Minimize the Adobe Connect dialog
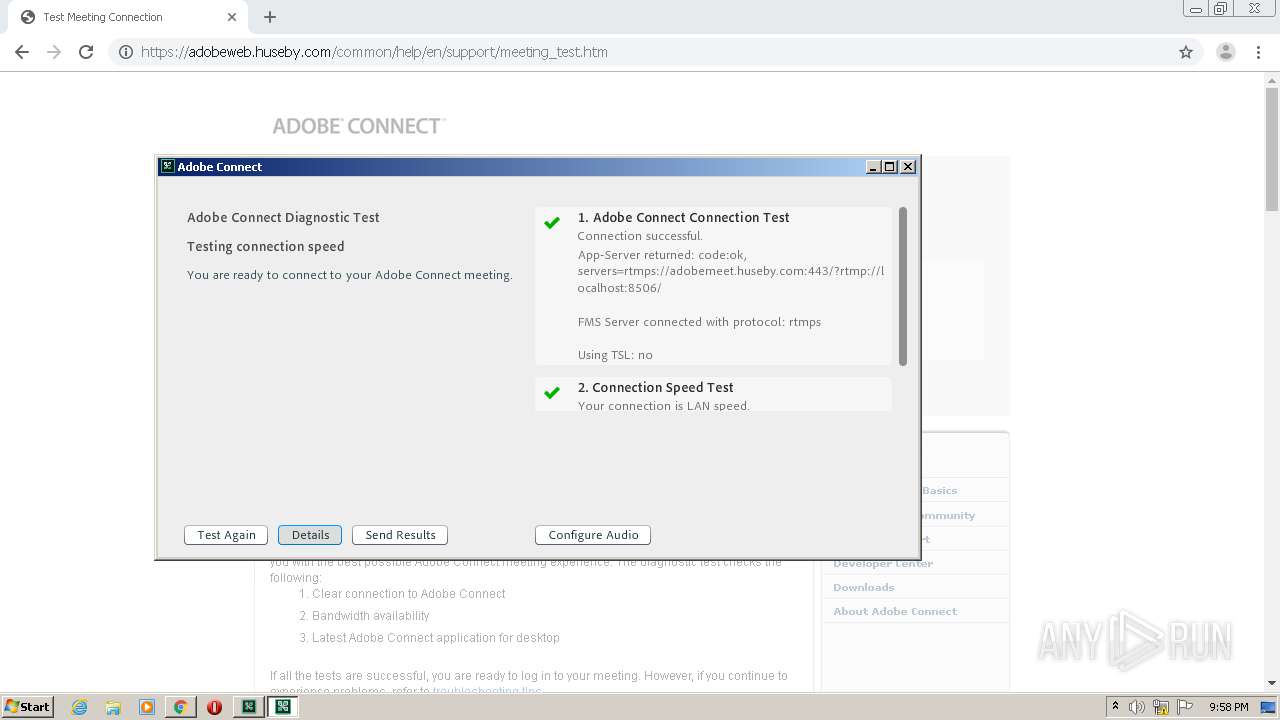This screenshot has height=720, width=1280. [873, 167]
